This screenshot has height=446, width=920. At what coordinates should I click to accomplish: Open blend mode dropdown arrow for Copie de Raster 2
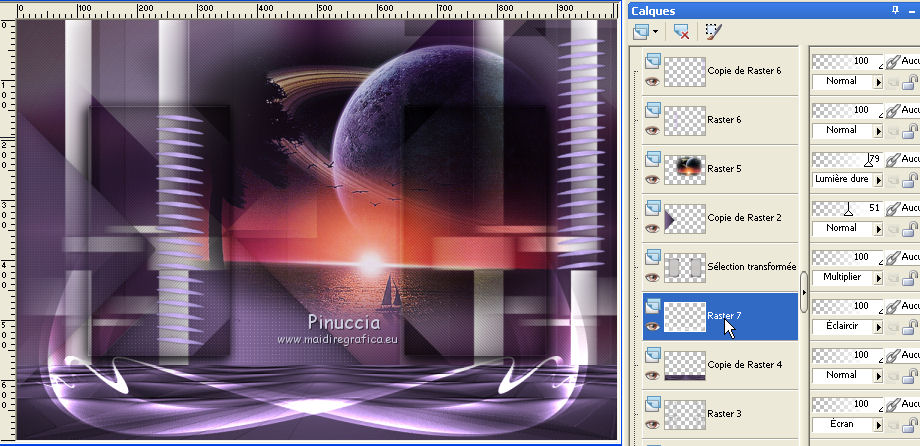point(878,229)
